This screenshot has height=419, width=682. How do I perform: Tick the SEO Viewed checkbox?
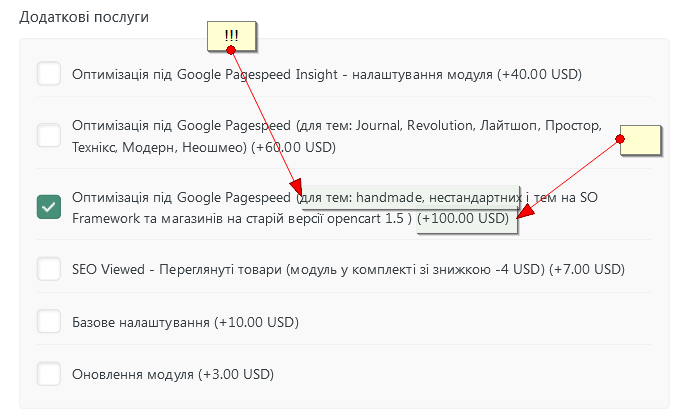pyautogui.click(x=48, y=269)
